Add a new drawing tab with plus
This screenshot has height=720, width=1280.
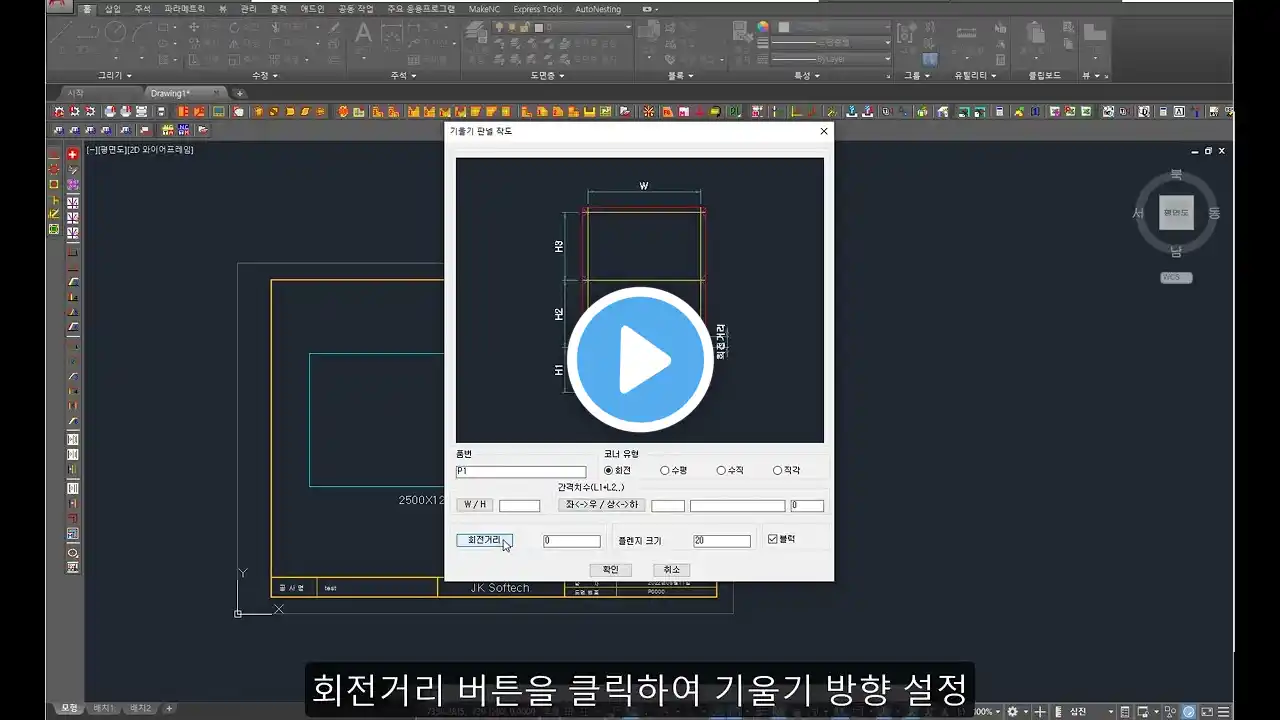[x=239, y=93]
